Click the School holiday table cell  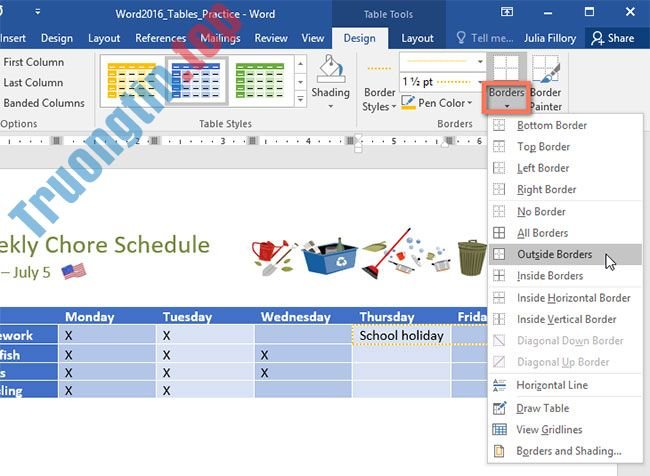click(x=401, y=335)
